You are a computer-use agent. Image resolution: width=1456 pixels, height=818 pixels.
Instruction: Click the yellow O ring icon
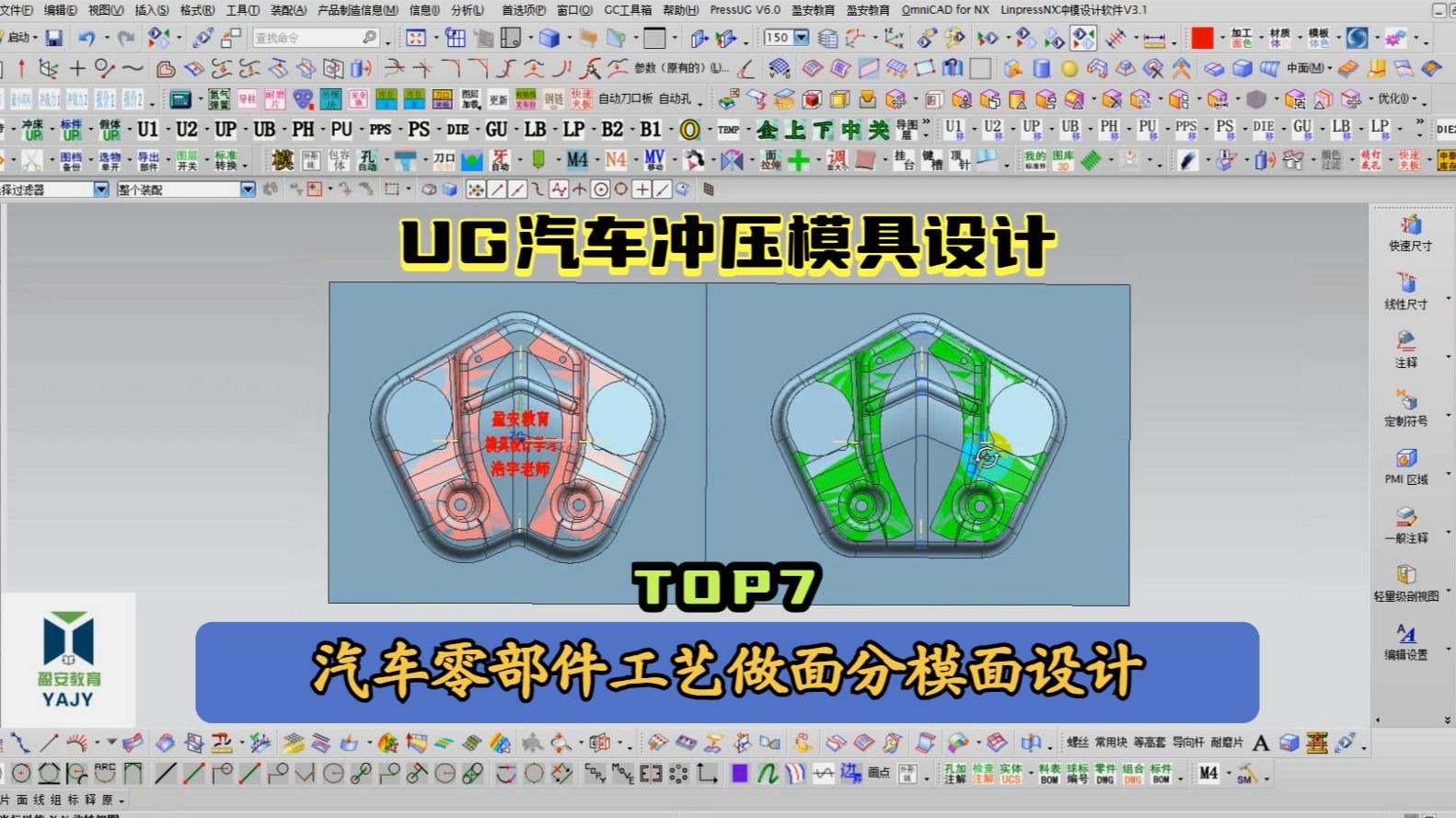pyautogui.click(x=689, y=130)
